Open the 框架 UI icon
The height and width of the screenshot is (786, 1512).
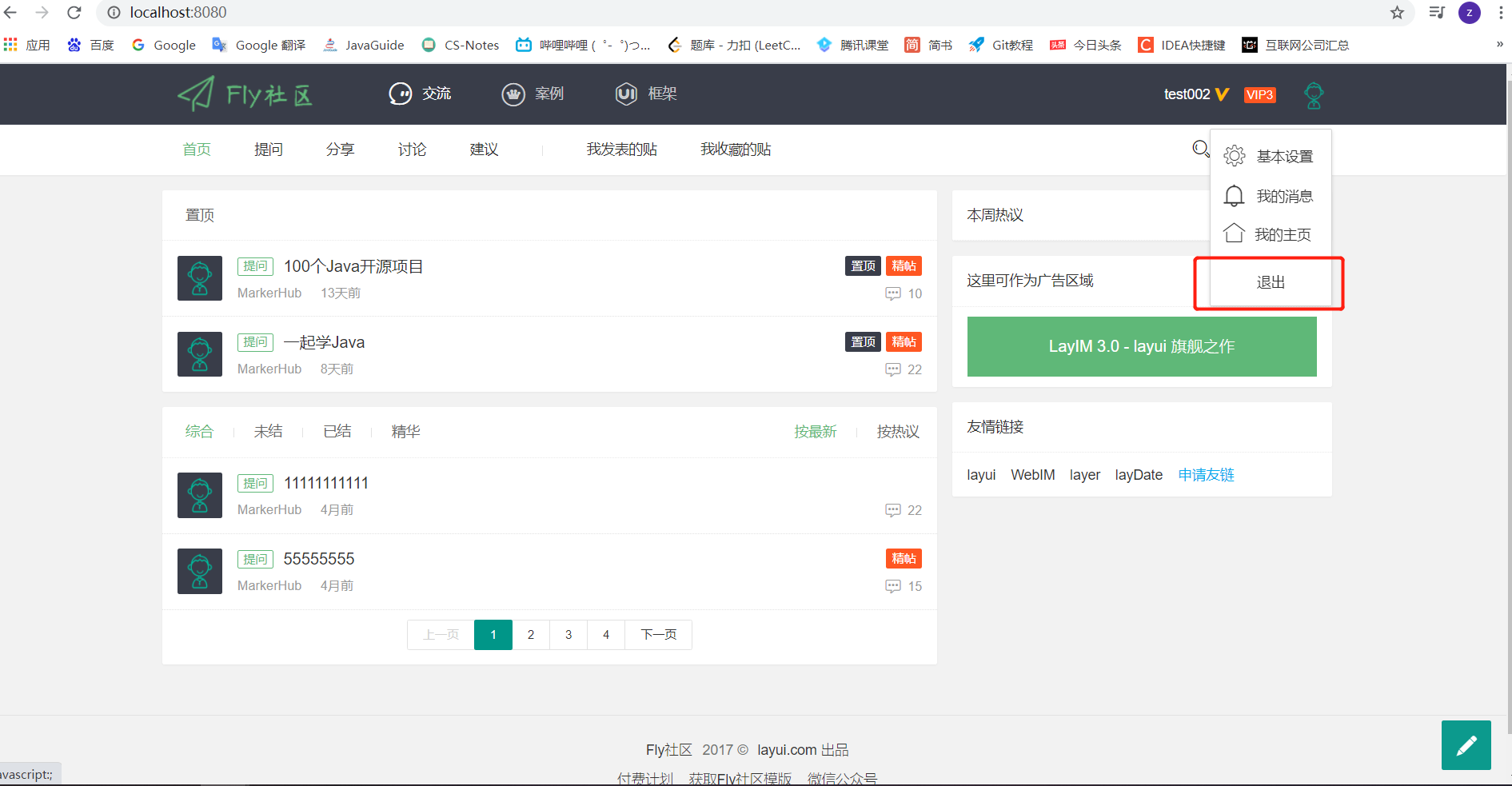point(626,94)
